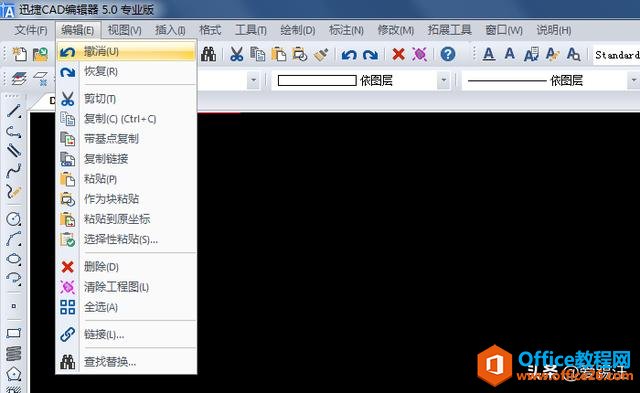Image resolution: width=640 pixels, height=393 pixels.
Task: Open the 插入(I) menu
Action: pyautogui.click(x=170, y=30)
